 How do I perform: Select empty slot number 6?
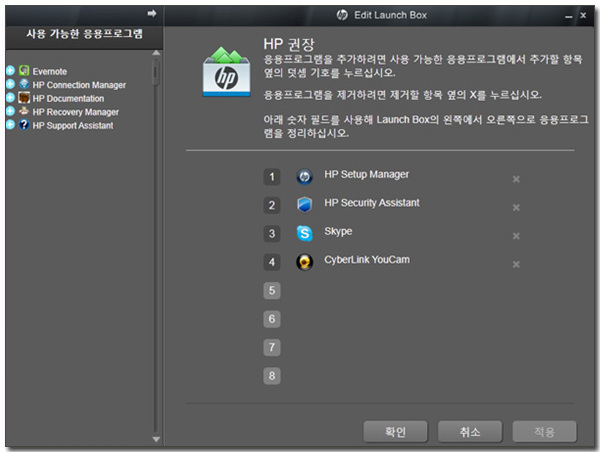pos(272,319)
